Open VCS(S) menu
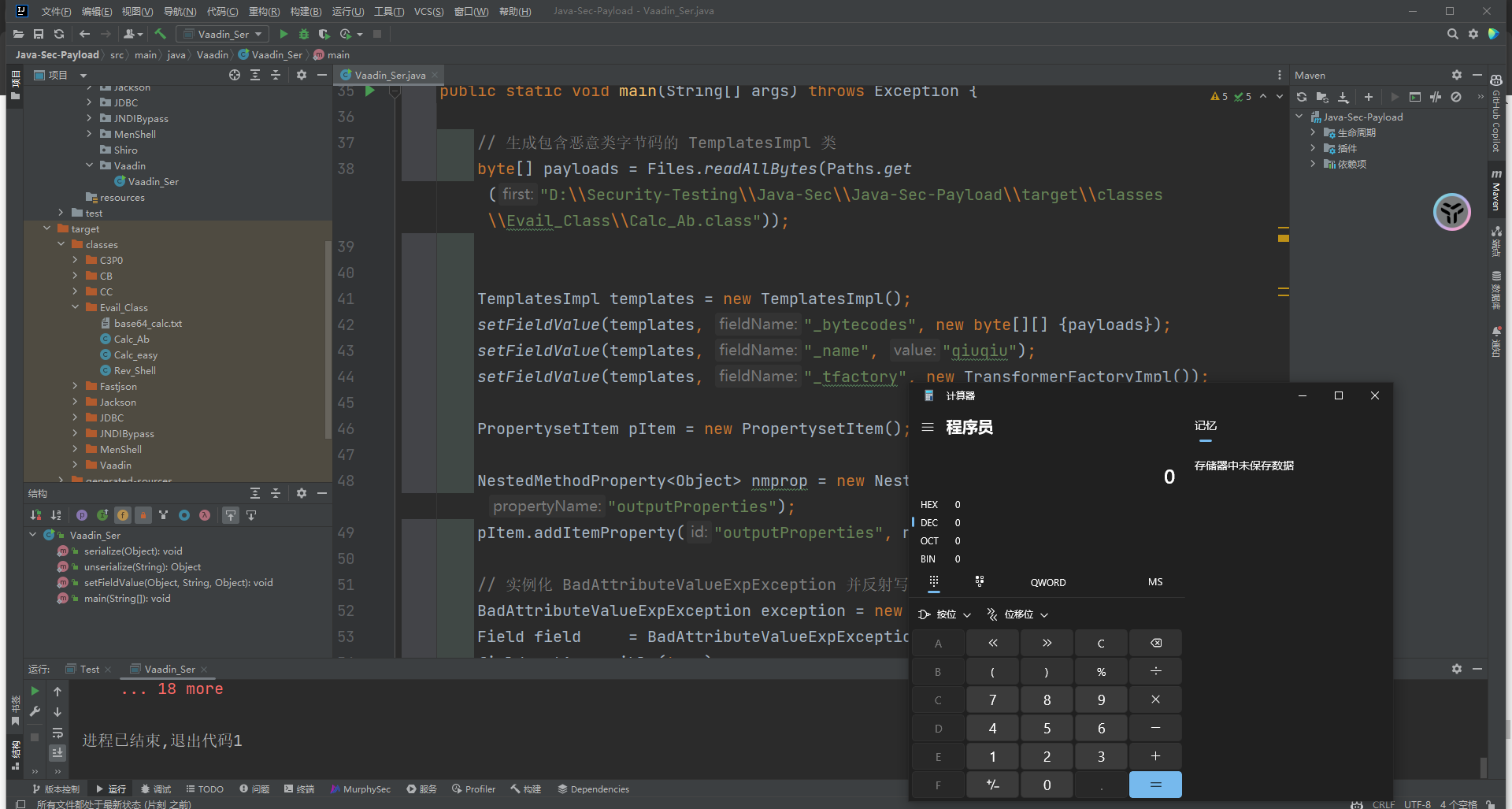The width and height of the screenshot is (1512, 809). tap(428, 11)
